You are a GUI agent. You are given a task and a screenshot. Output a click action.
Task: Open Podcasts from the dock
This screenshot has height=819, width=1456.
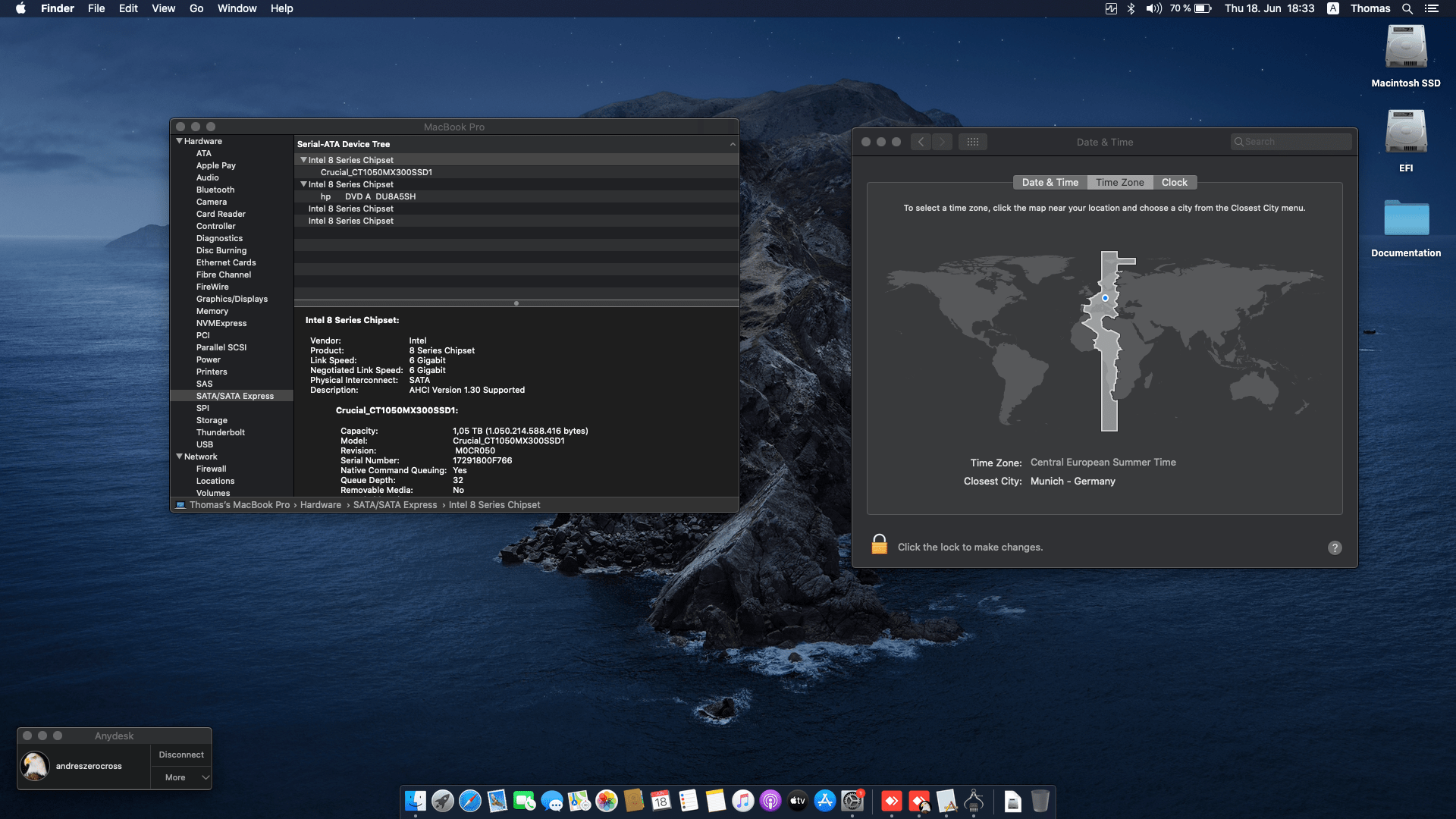(770, 801)
